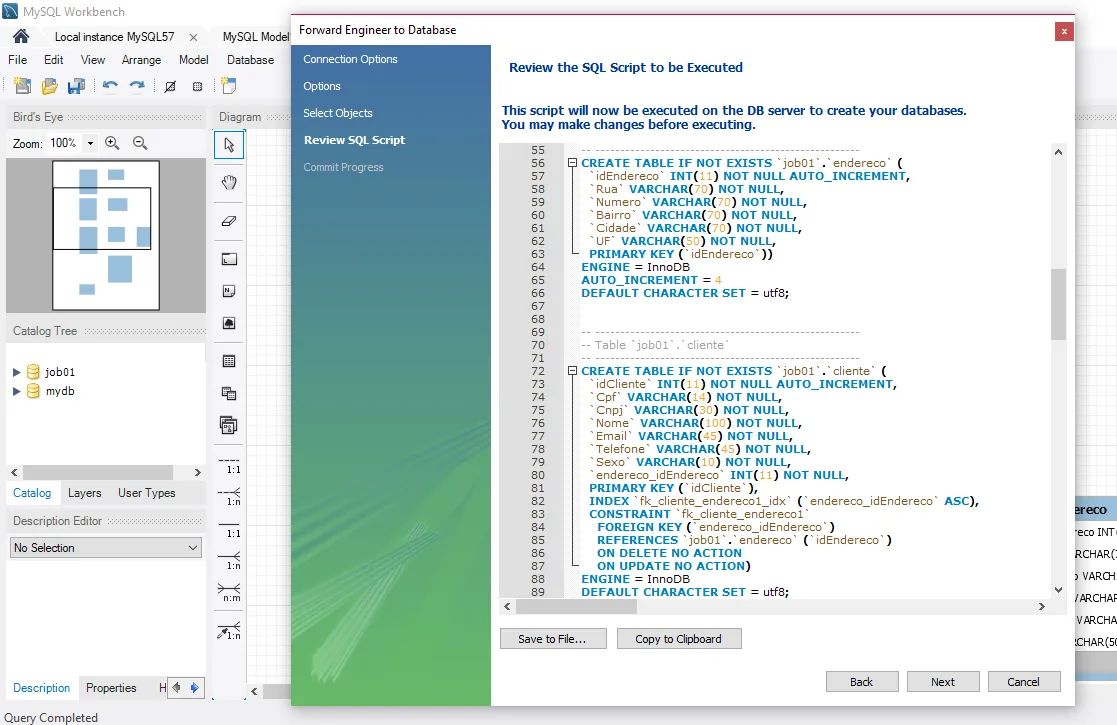This screenshot has height=725, width=1117.
Task: Redo action toolbar arrow
Action: coord(137,86)
